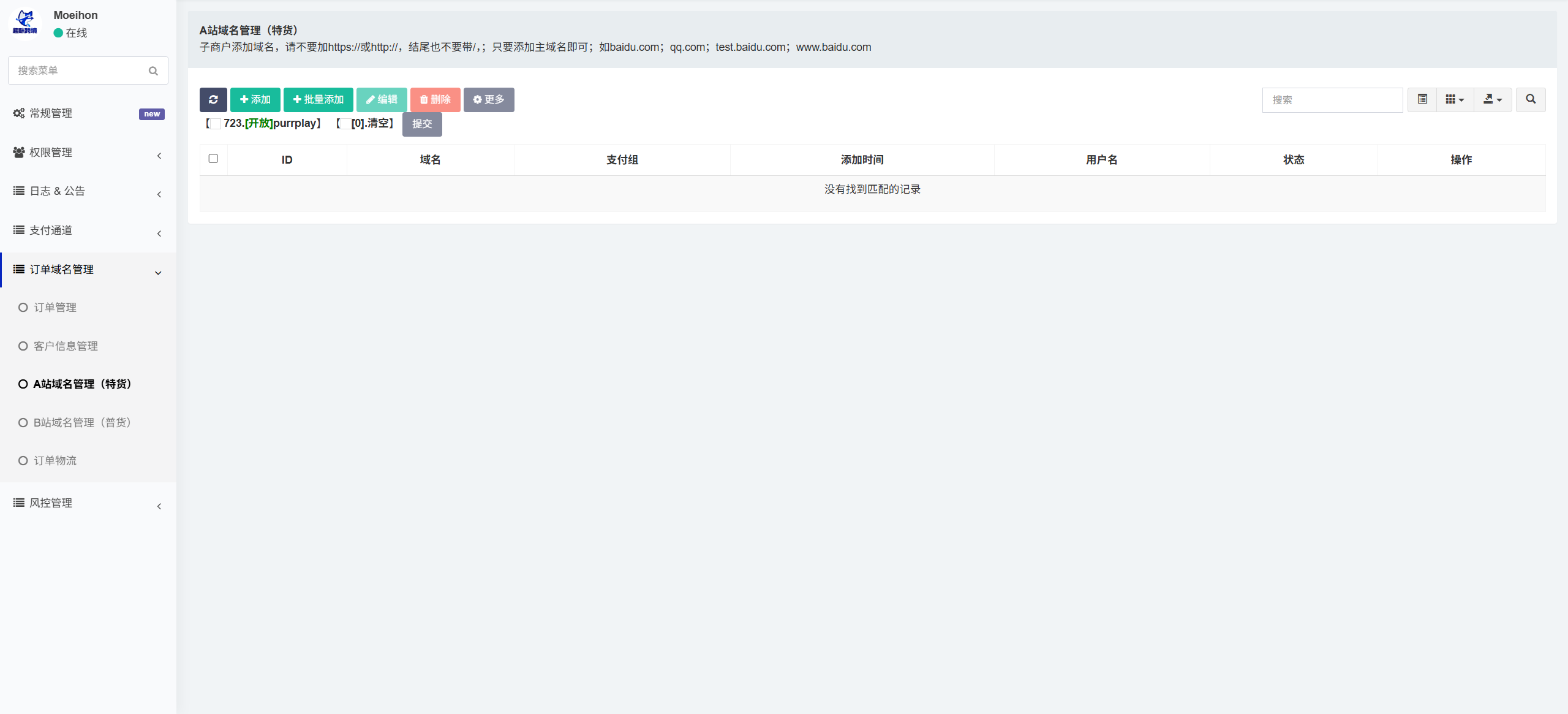The width and height of the screenshot is (1568, 714).
Task: Tick the 723.[开放]purrplay checkbox
Action: click(x=216, y=124)
